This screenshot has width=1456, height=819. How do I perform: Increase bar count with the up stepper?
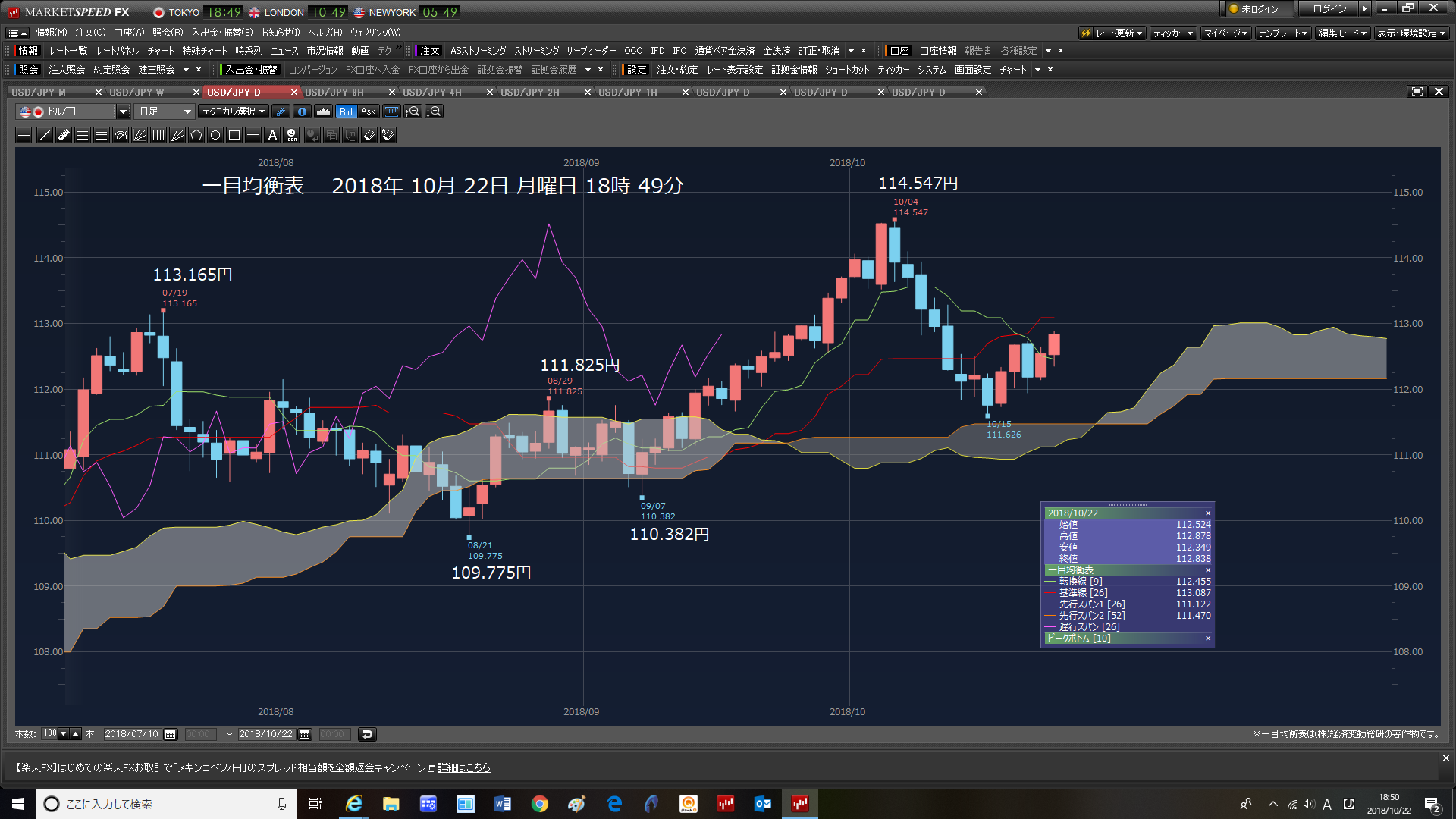click(x=76, y=734)
